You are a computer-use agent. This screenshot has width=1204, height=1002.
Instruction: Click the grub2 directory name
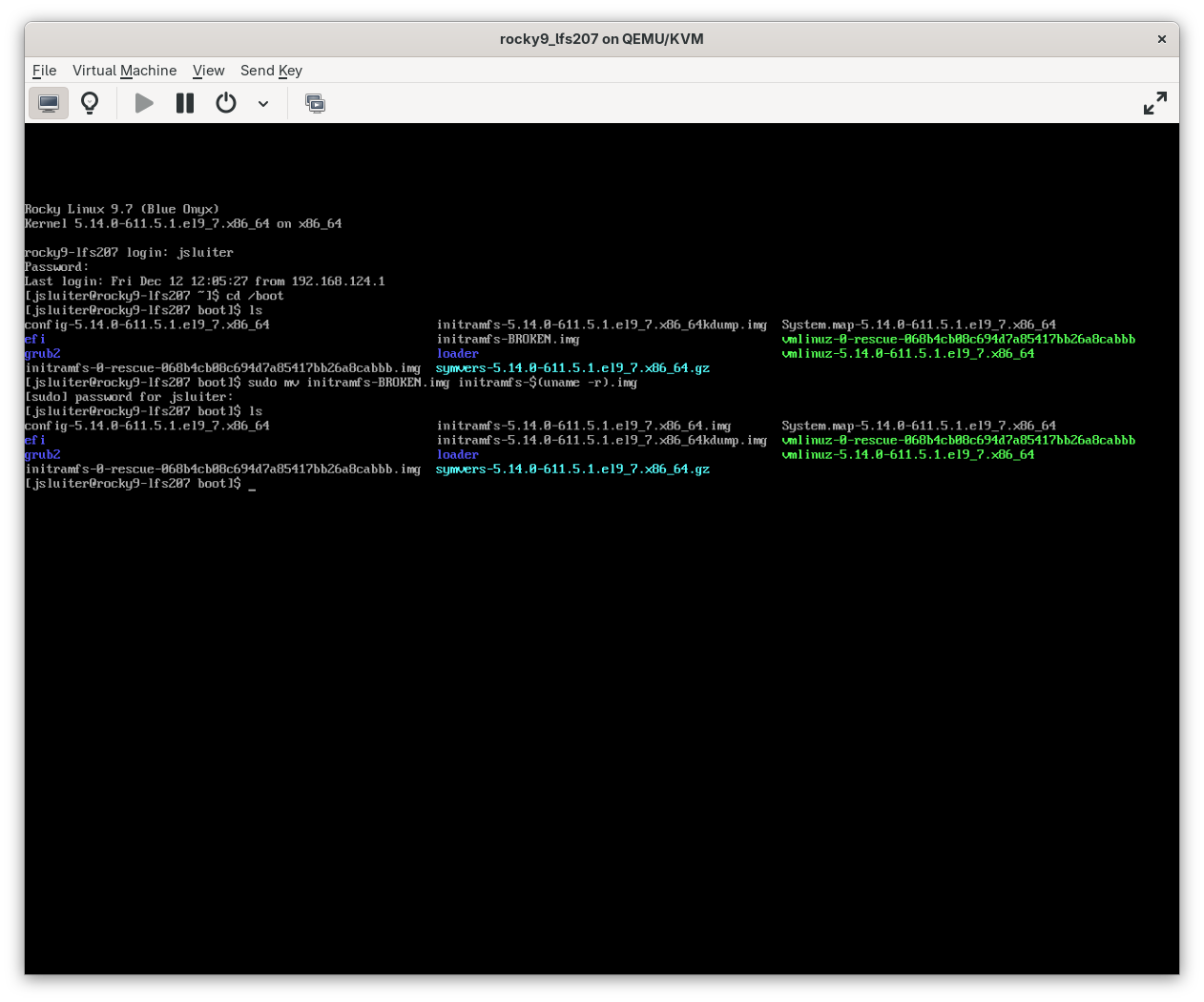click(x=42, y=353)
